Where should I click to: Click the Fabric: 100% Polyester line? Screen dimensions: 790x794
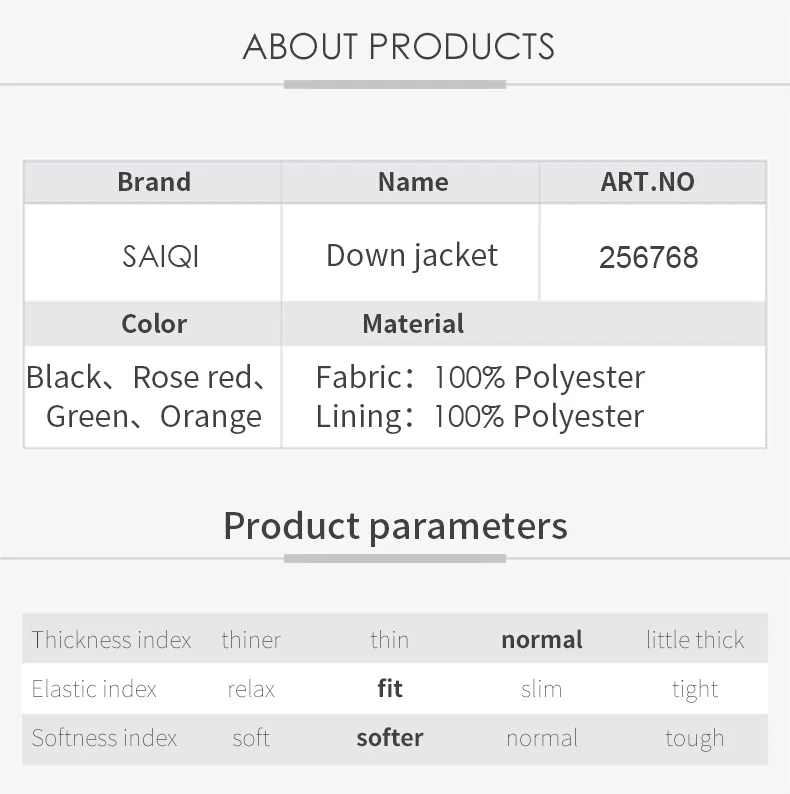(x=480, y=377)
